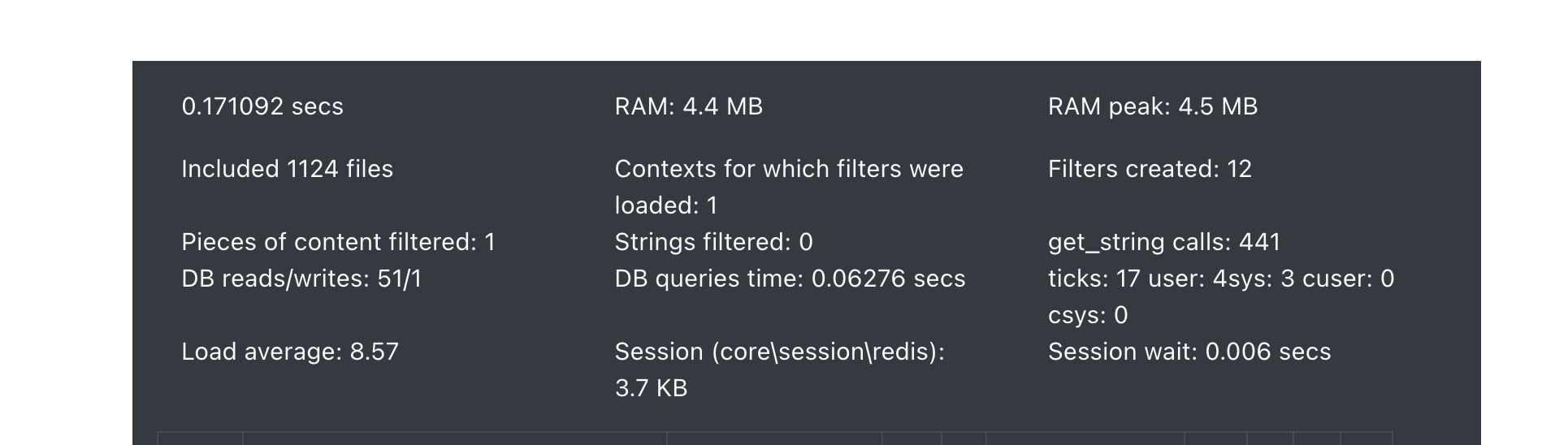Click the get_string calls: 441 stat

(x=1164, y=242)
